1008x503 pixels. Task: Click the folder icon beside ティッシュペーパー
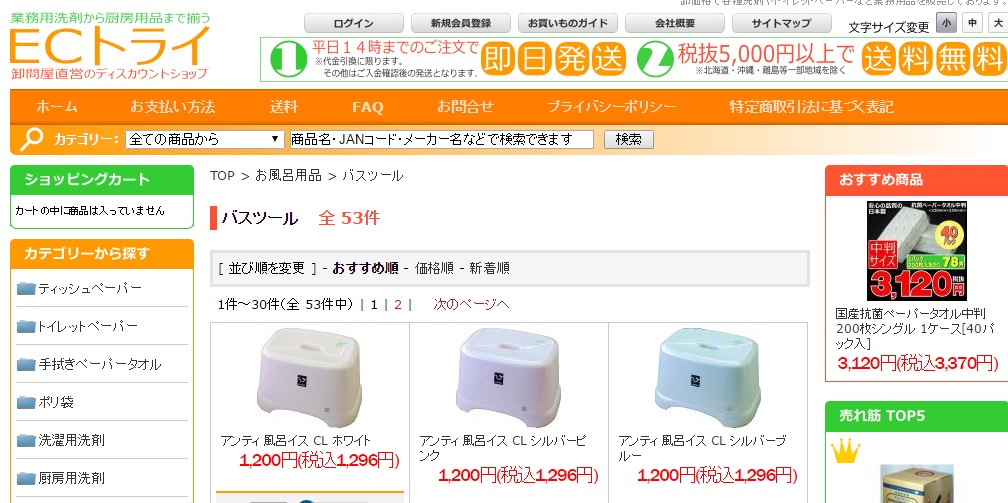[x=26, y=288]
